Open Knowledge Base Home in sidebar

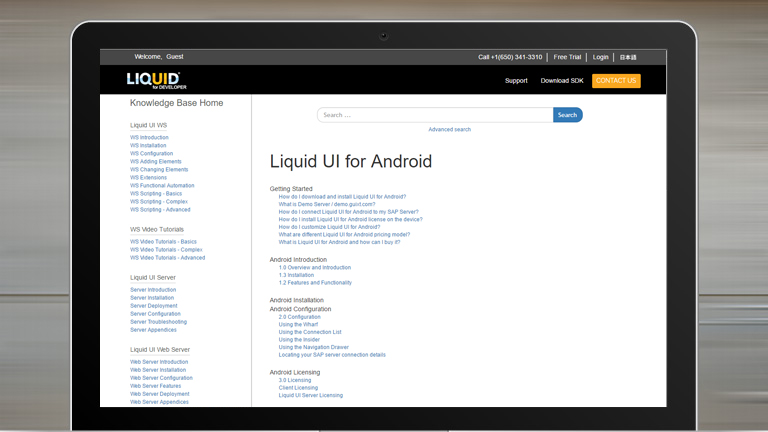176,103
